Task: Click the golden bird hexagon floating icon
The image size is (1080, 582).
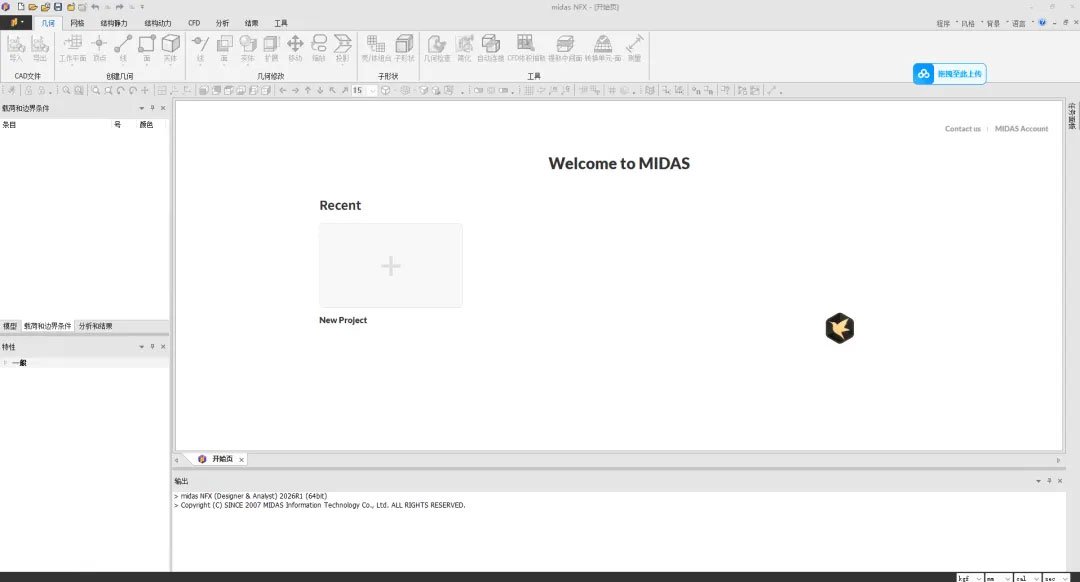Action: (x=840, y=328)
